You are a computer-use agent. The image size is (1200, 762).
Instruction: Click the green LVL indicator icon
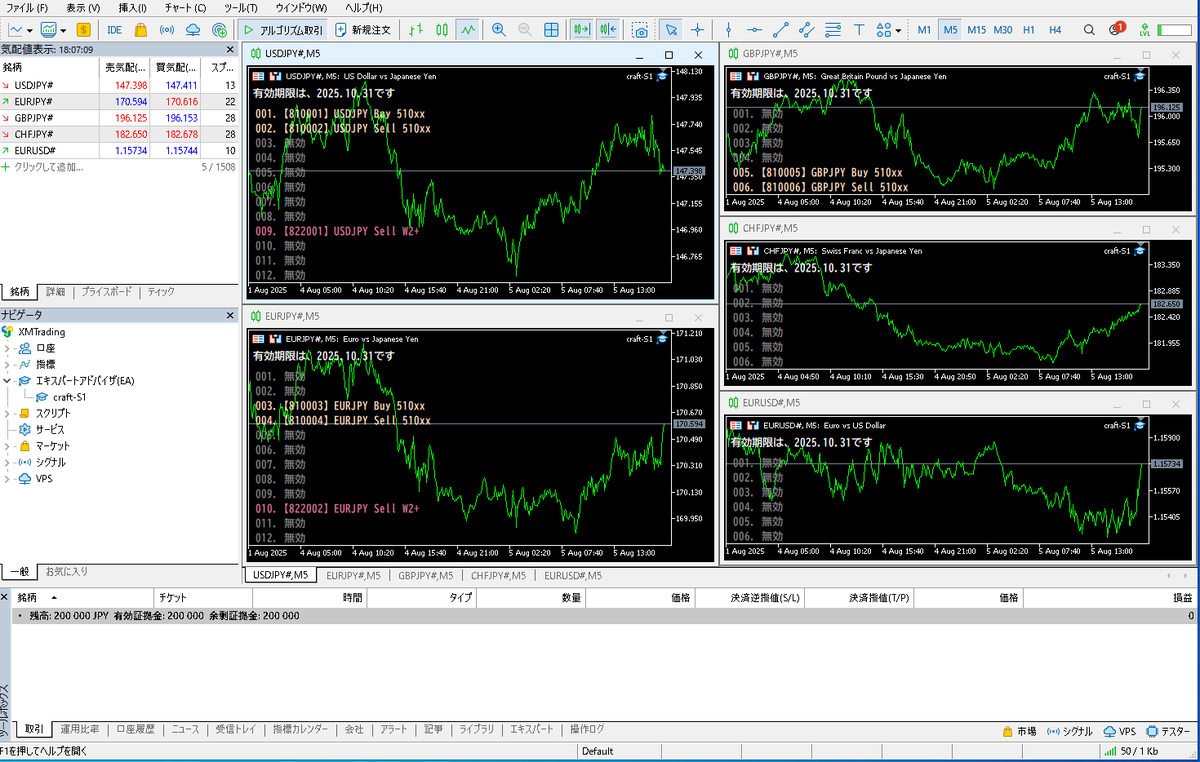coord(1145,30)
